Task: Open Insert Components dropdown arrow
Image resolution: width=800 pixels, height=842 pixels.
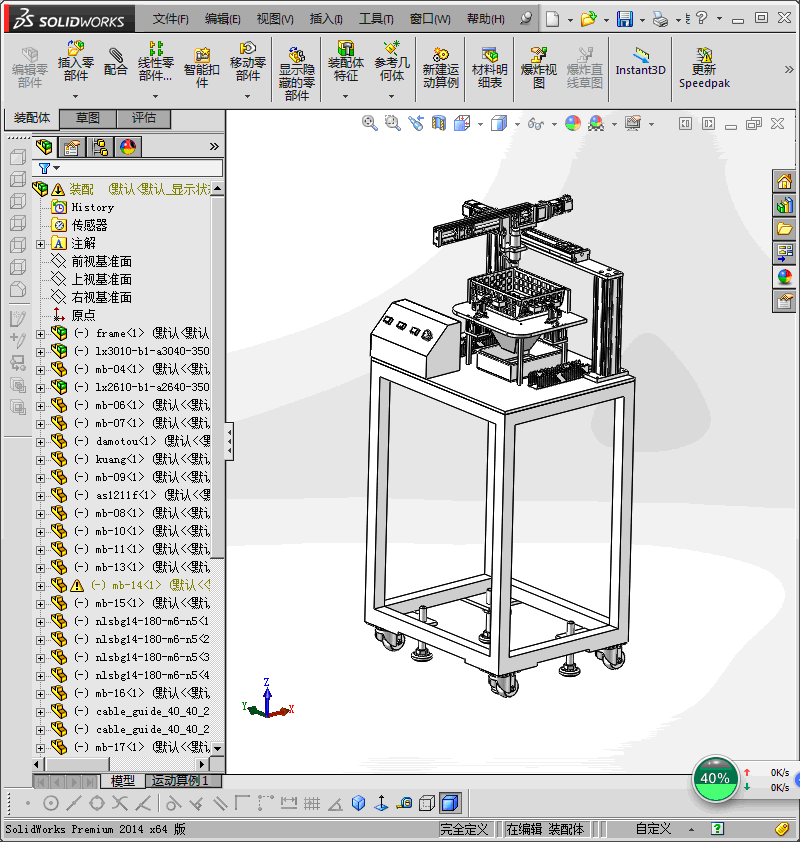Action: (x=76, y=96)
